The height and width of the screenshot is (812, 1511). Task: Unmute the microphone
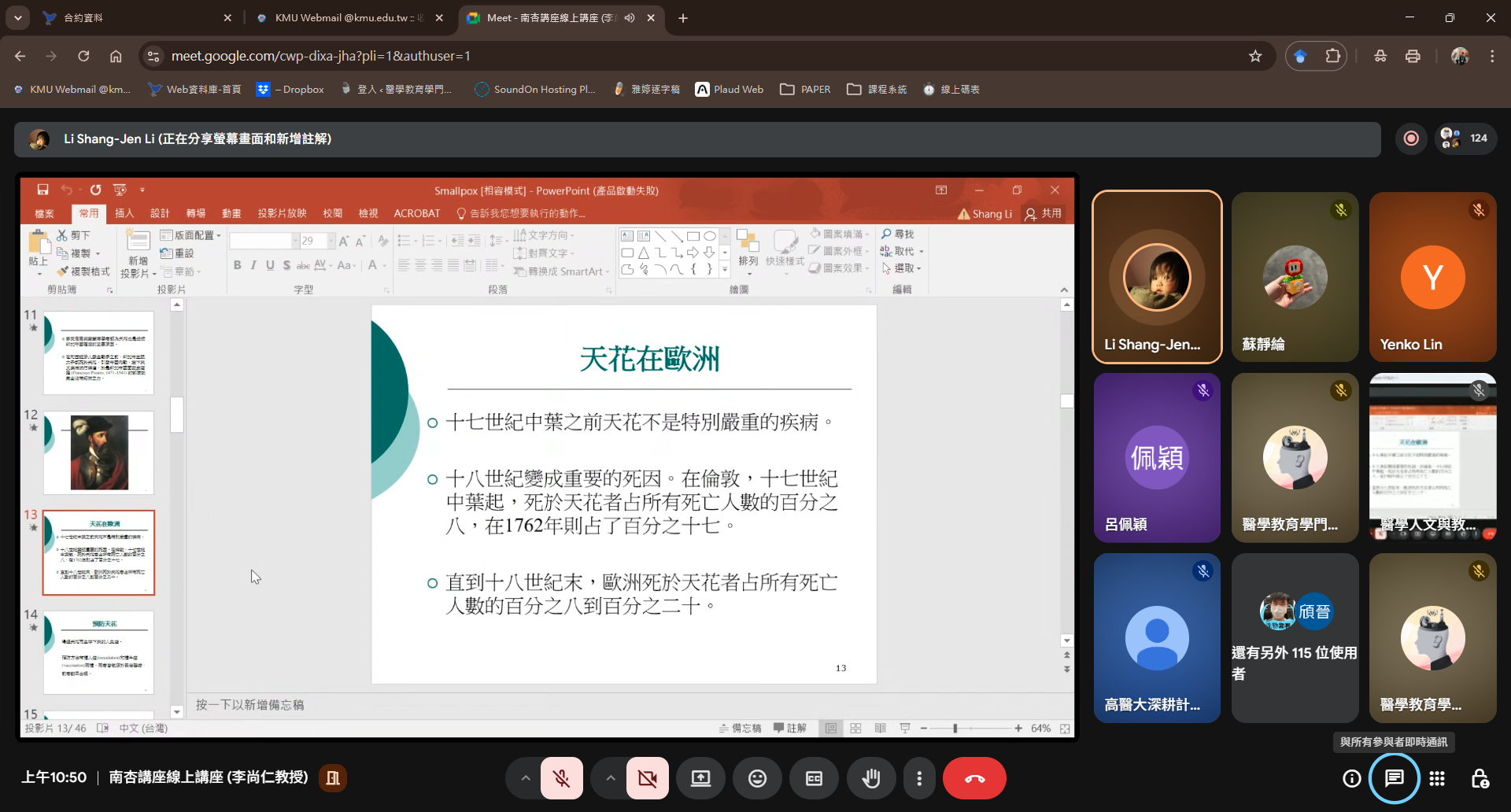tap(562, 778)
